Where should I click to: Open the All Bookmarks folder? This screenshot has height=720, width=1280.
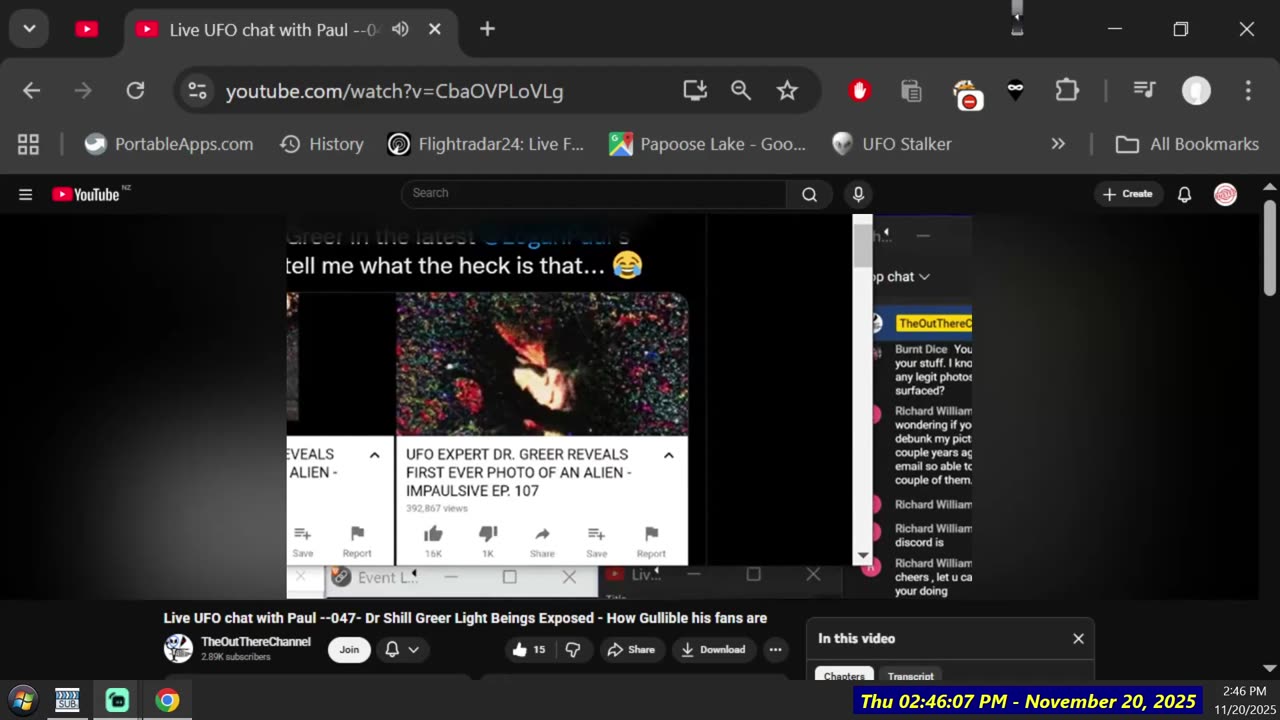tap(1186, 144)
